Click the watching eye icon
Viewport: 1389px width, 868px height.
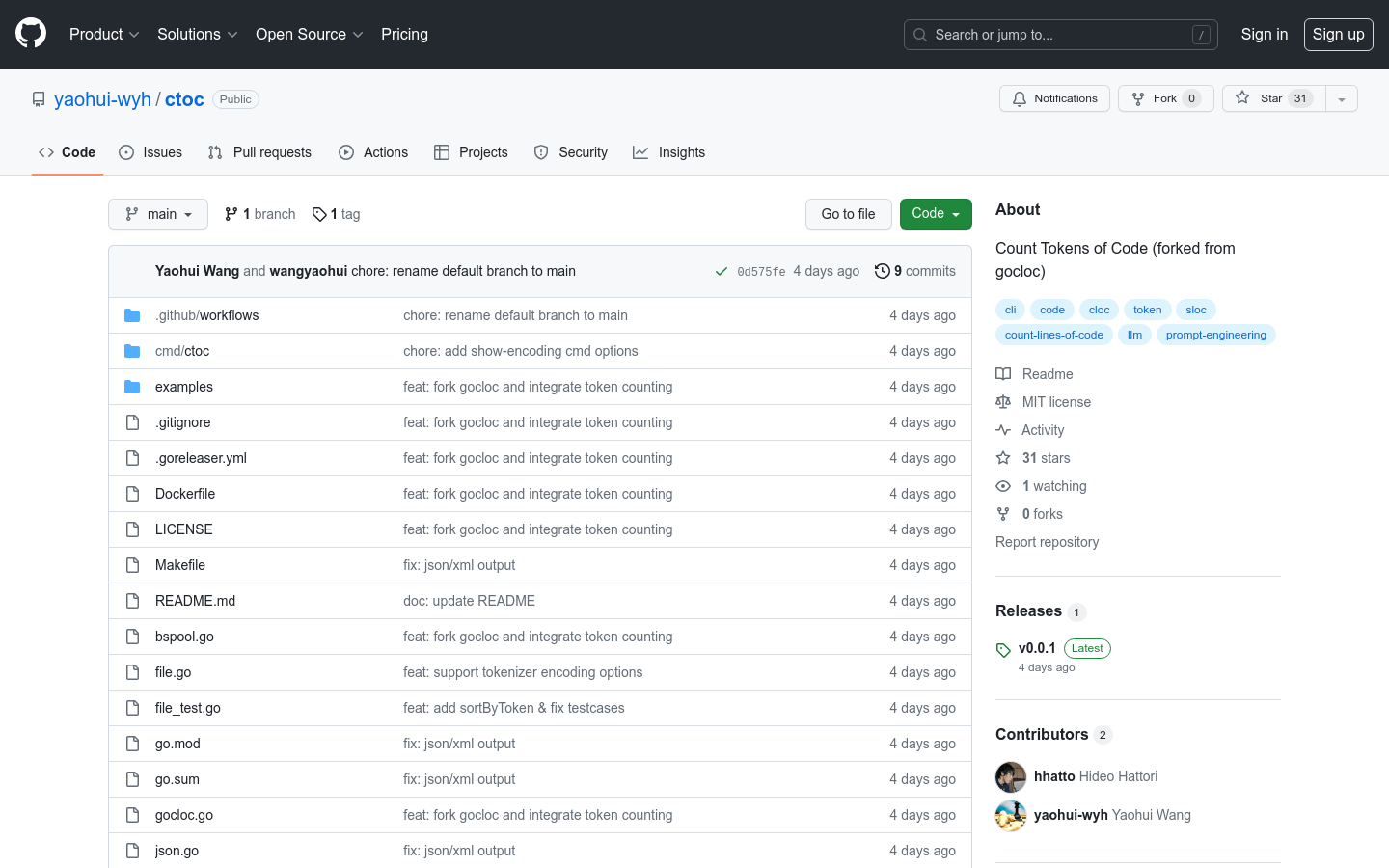1003,486
